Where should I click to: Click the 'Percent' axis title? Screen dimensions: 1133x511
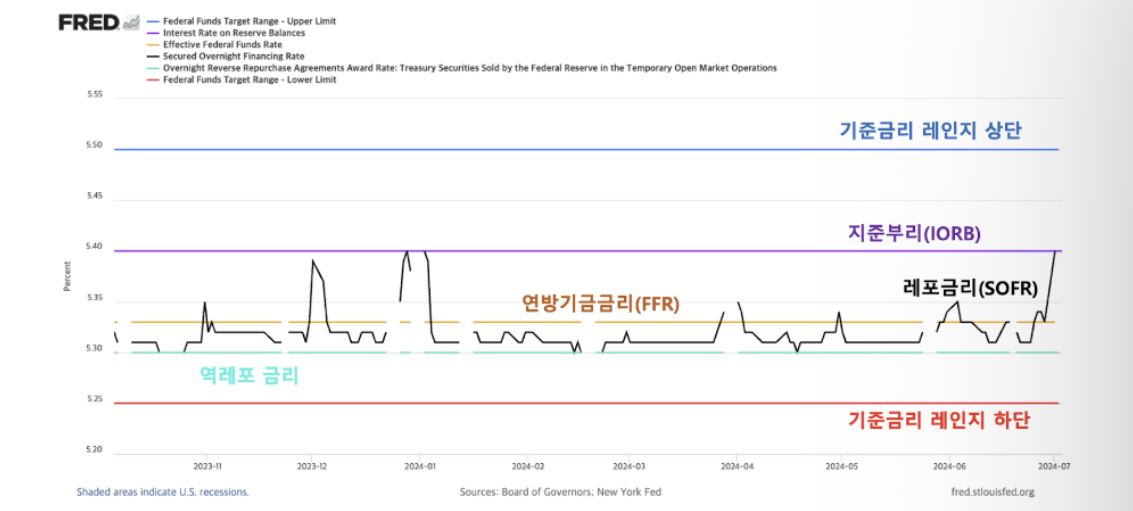point(67,276)
